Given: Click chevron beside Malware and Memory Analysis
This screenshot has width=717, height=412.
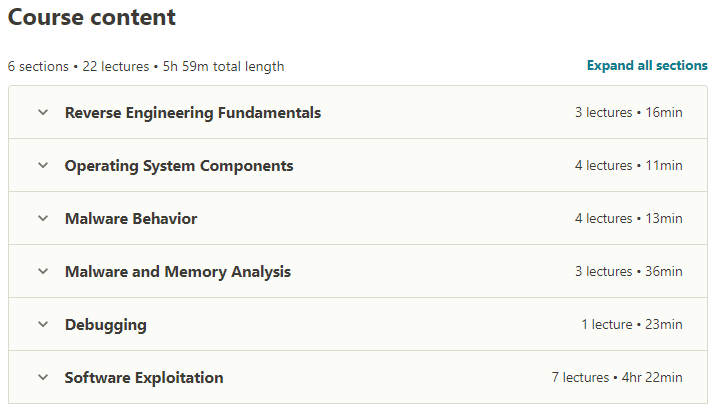Looking at the screenshot, I should click(43, 272).
